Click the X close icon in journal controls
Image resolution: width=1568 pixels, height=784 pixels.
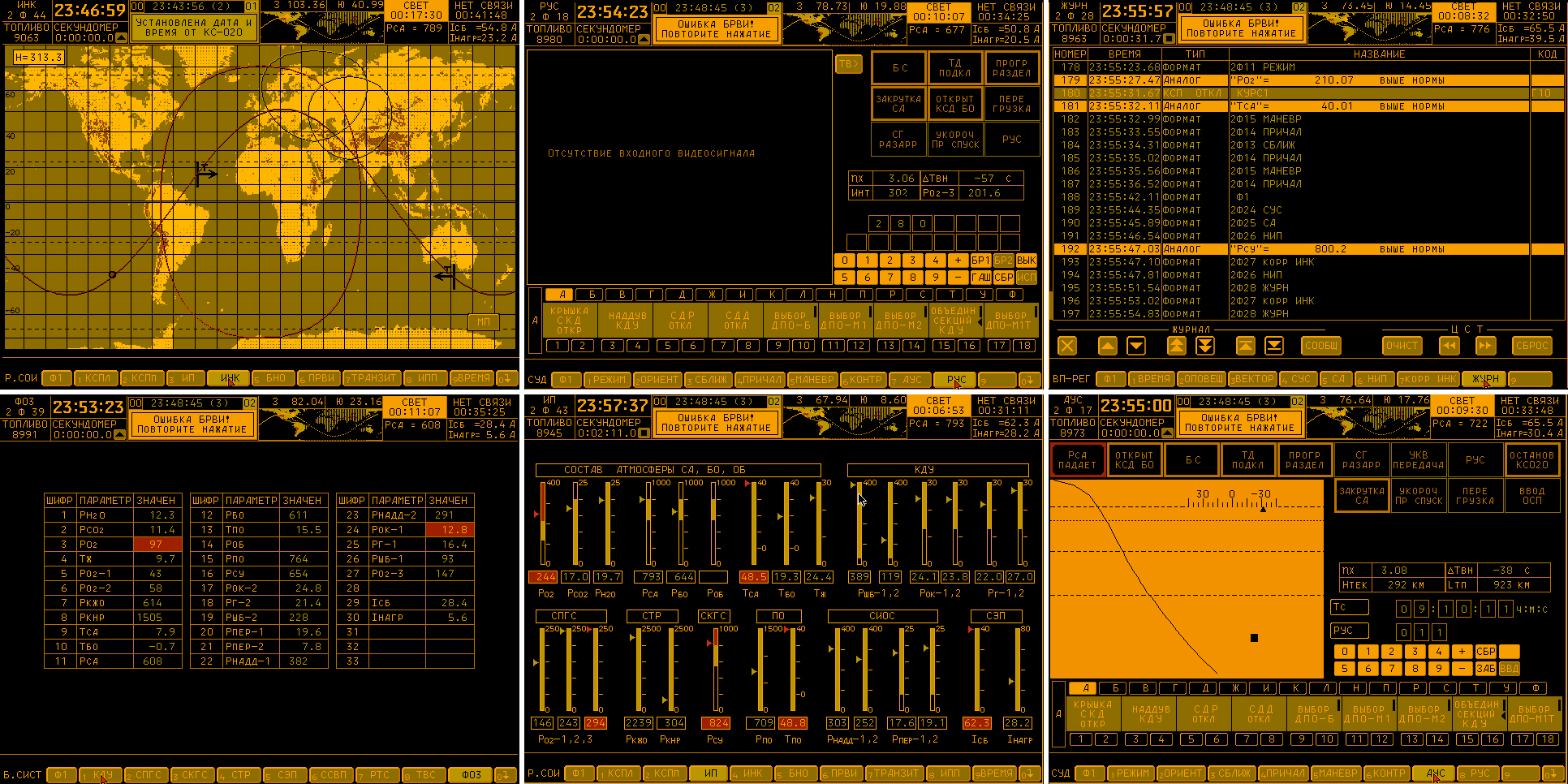(x=1067, y=346)
